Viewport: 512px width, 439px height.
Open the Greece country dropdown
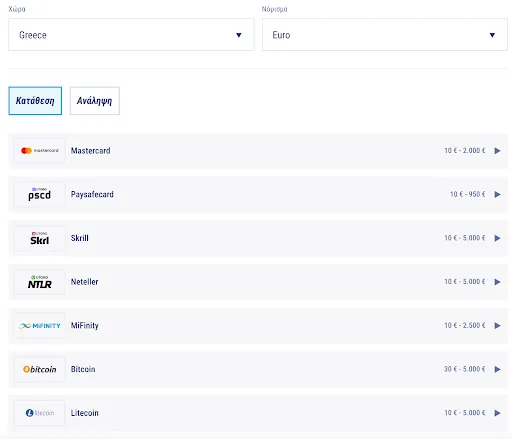[x=131, y=35]
